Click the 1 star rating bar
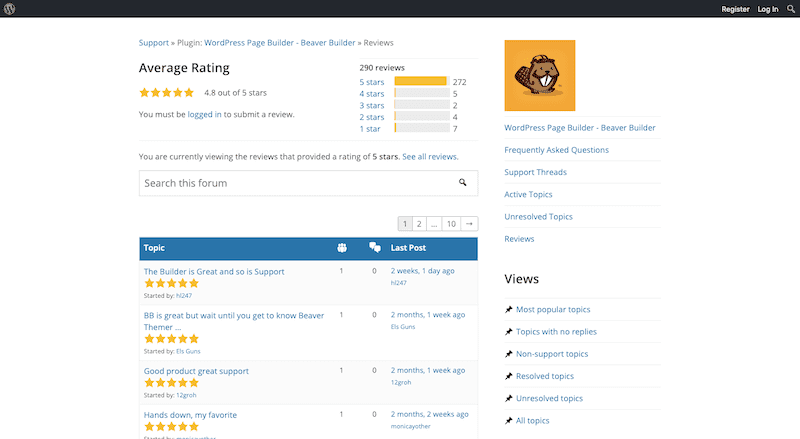Viewport: 800px width, 439px height. click(x=422, y=128)
